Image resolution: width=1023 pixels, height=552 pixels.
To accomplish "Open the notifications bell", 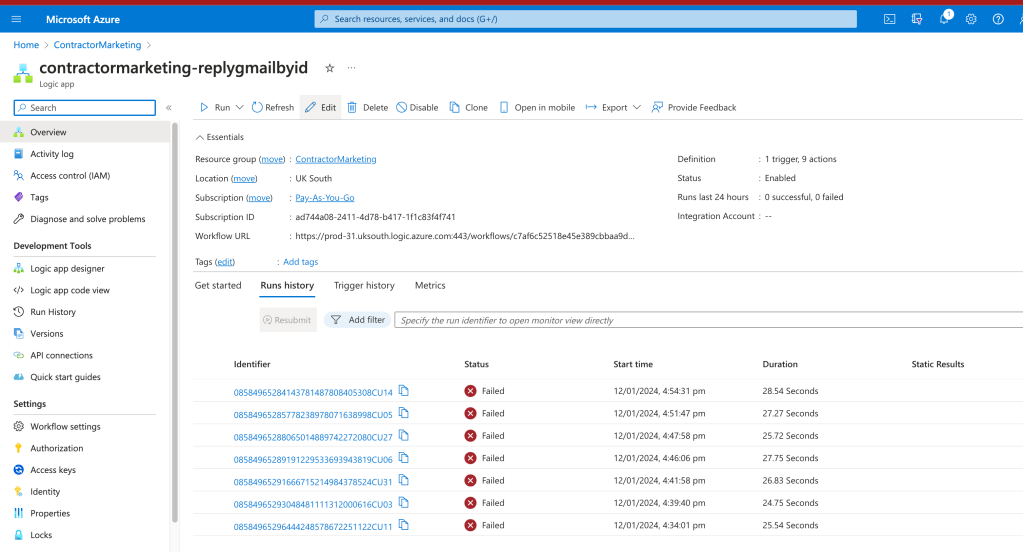I will 944,19.
